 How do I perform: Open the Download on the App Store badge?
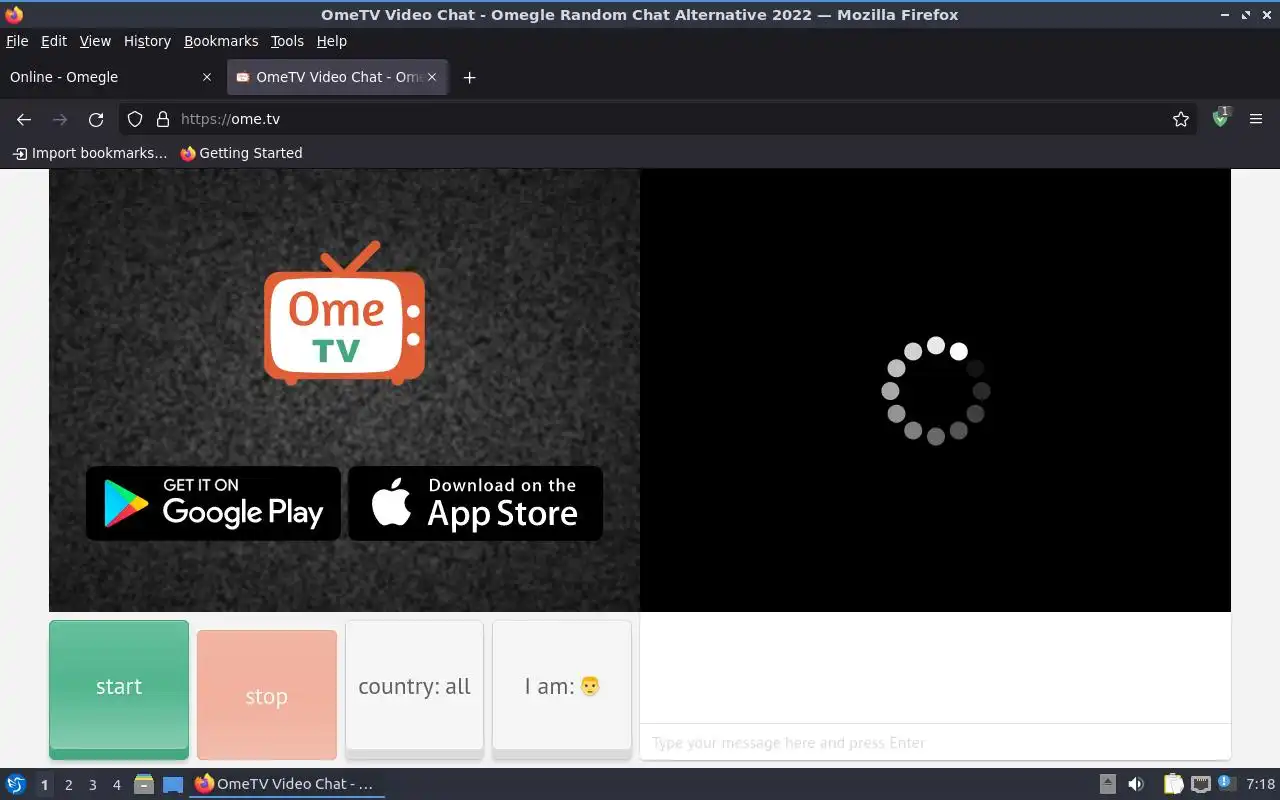[x=475, y=503]
